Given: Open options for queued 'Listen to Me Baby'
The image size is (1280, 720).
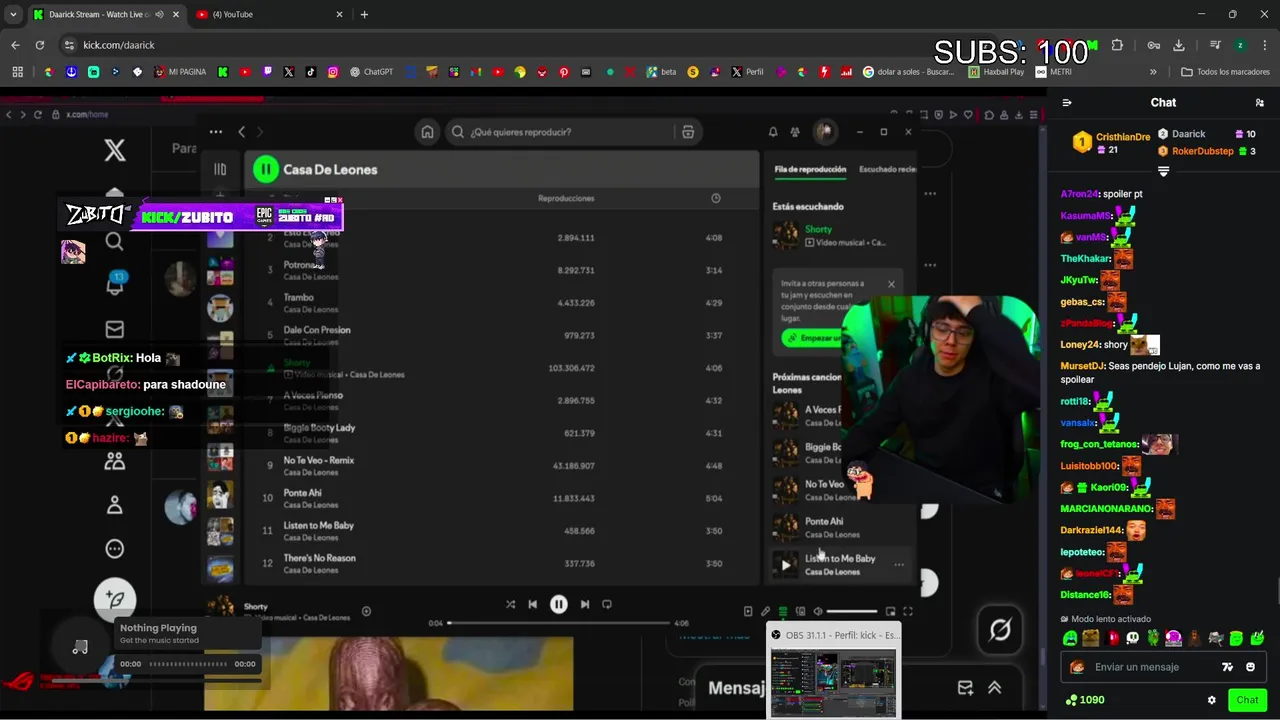Looking at the screenshot, I should [898, 565].
